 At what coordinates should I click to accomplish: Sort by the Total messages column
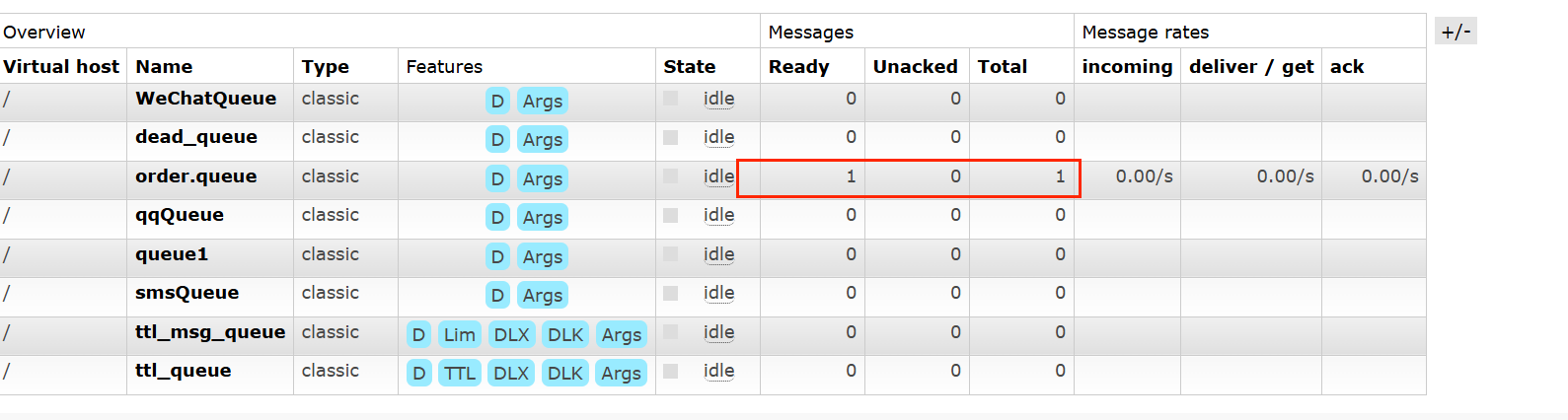pos(1003,66)
